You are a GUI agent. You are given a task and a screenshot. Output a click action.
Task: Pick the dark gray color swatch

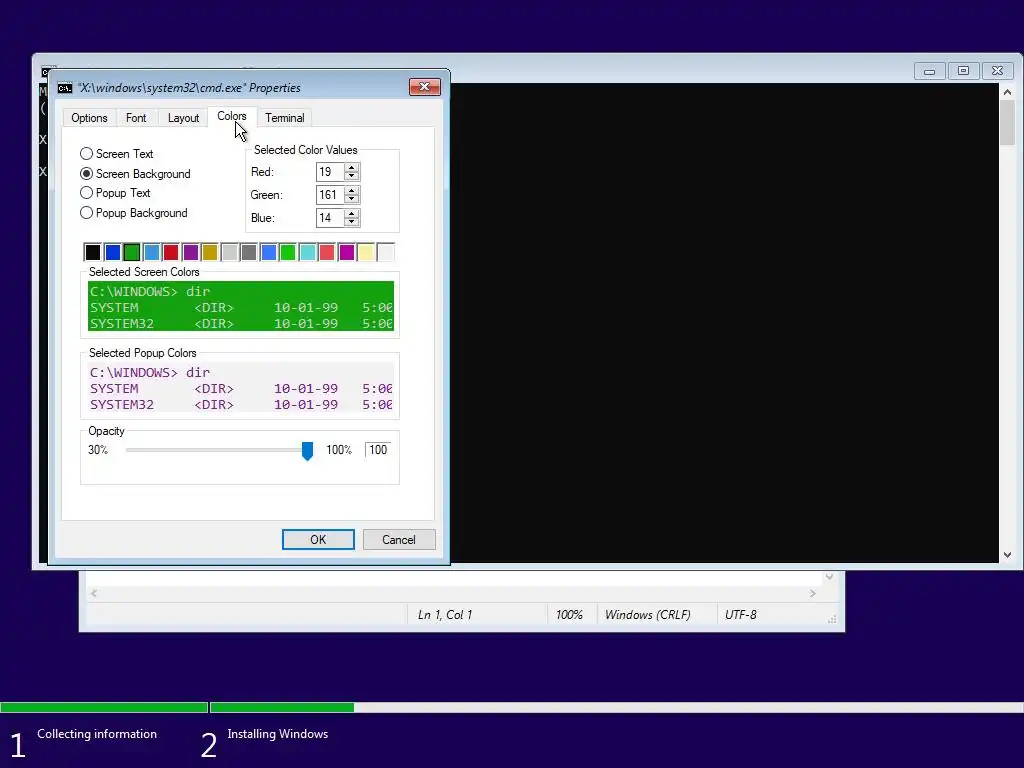point(249,252)
